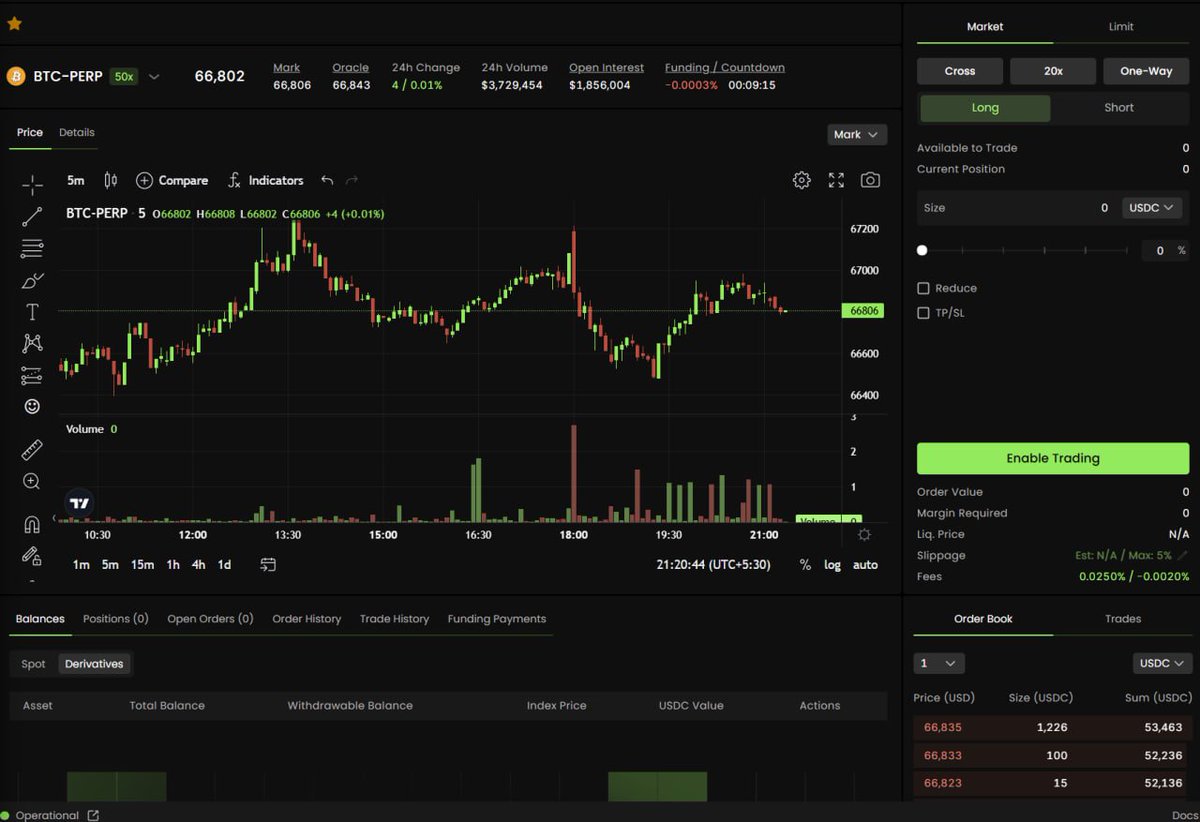The height and width of the screenshot is (822, 1200).
Task: Open the Mark price chart dropdown
Action: click(x=857, y=134)
